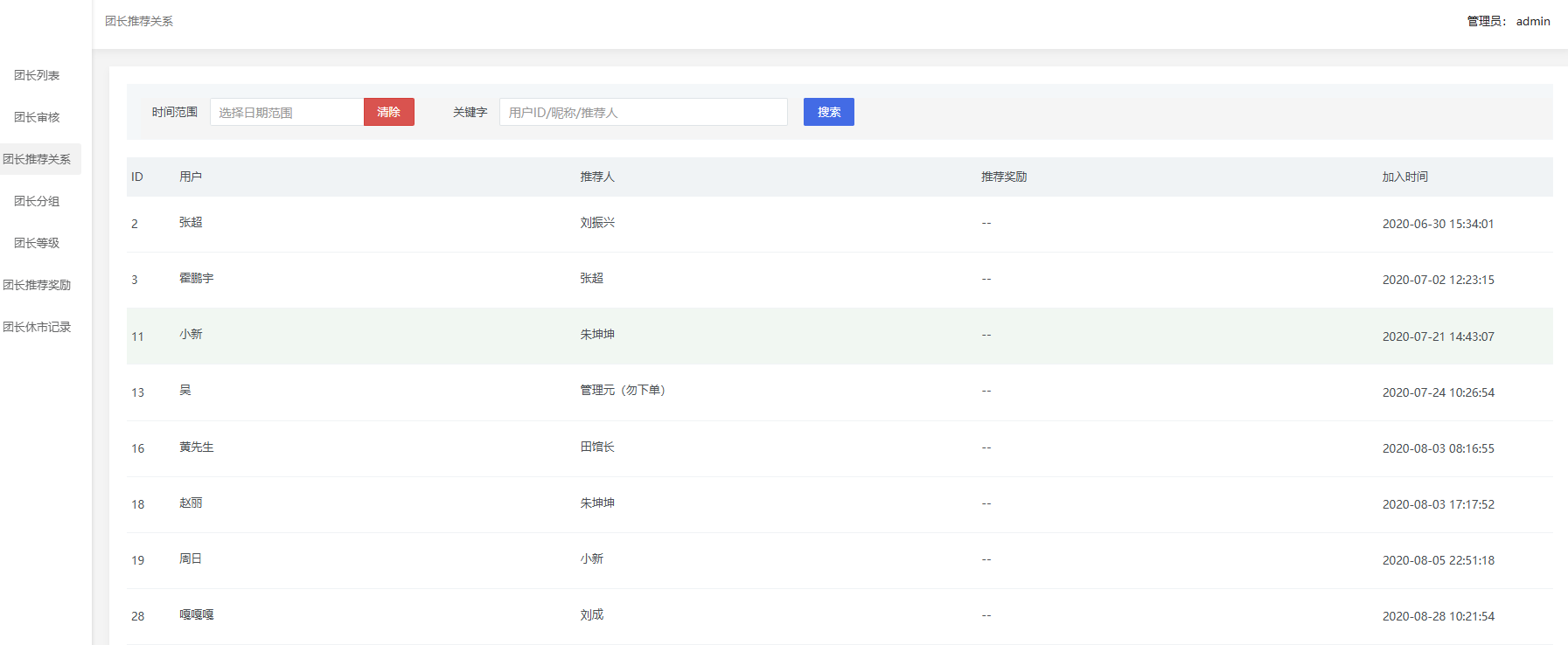Click referrer 朱坤坤 in row 11
This screenshot has width=1568, height=645.
597,335
